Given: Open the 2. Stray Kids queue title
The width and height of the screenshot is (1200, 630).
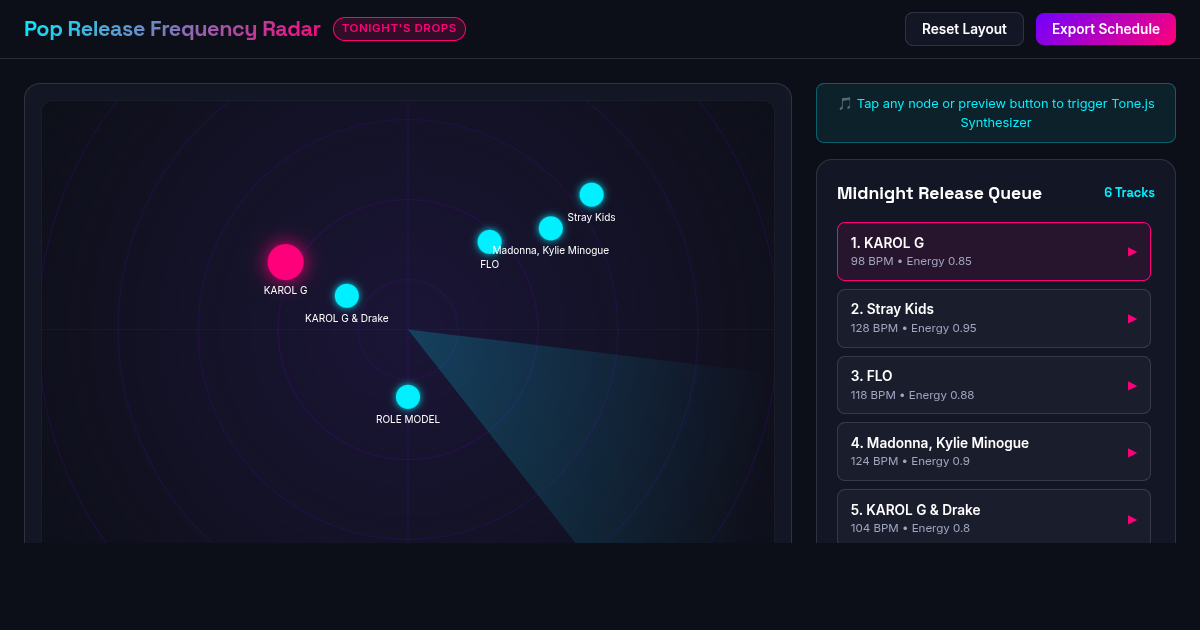Looking at the screenshot, I should (x=892, y=309).
